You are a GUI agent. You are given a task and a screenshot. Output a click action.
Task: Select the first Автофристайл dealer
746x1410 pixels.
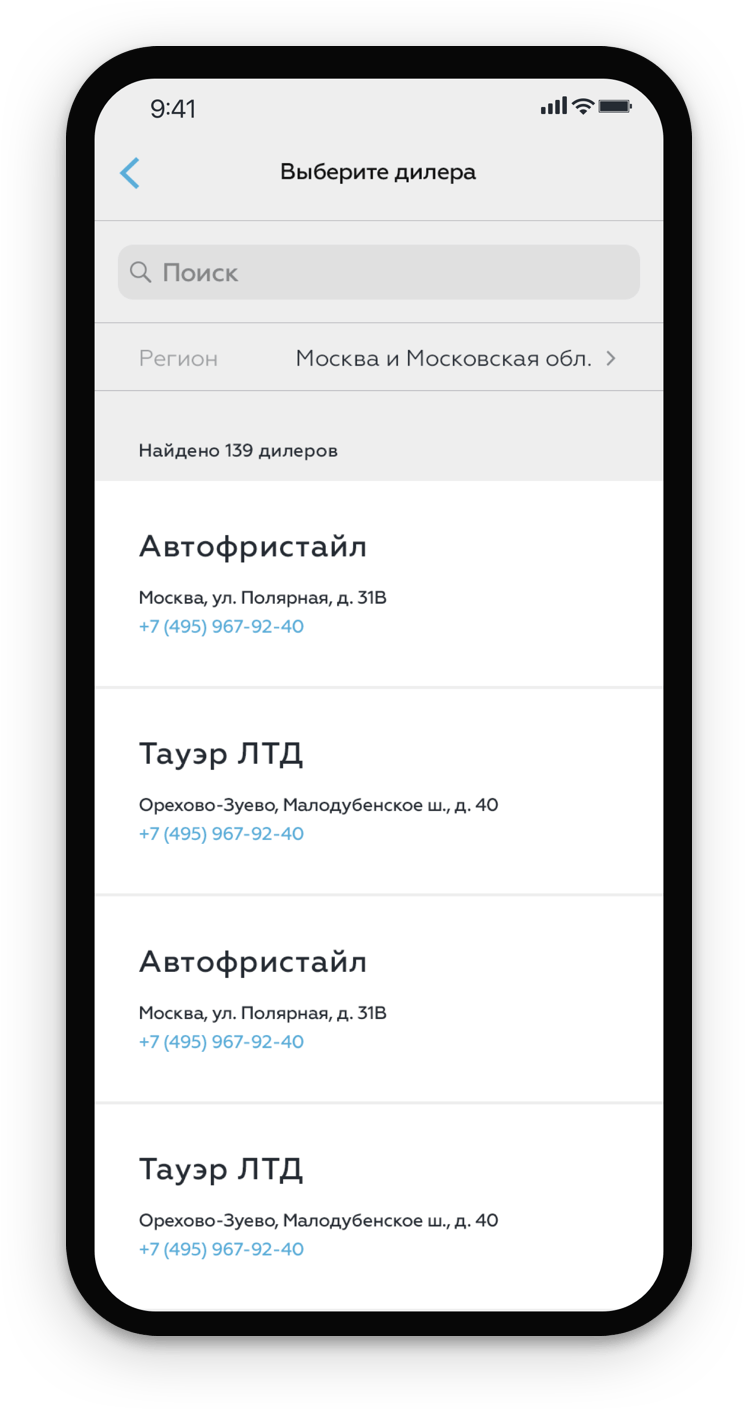click(253, 547)
